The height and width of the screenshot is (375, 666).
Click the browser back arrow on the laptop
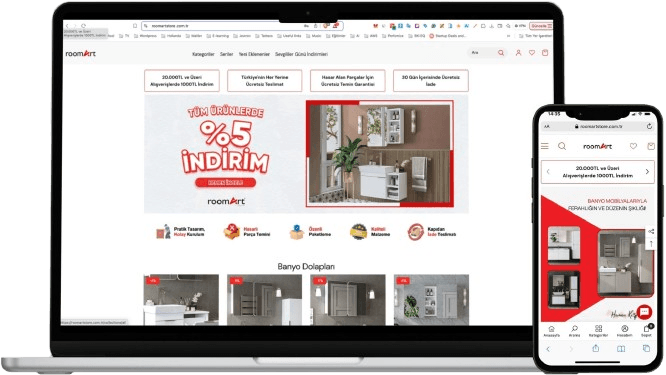(67, 26)
